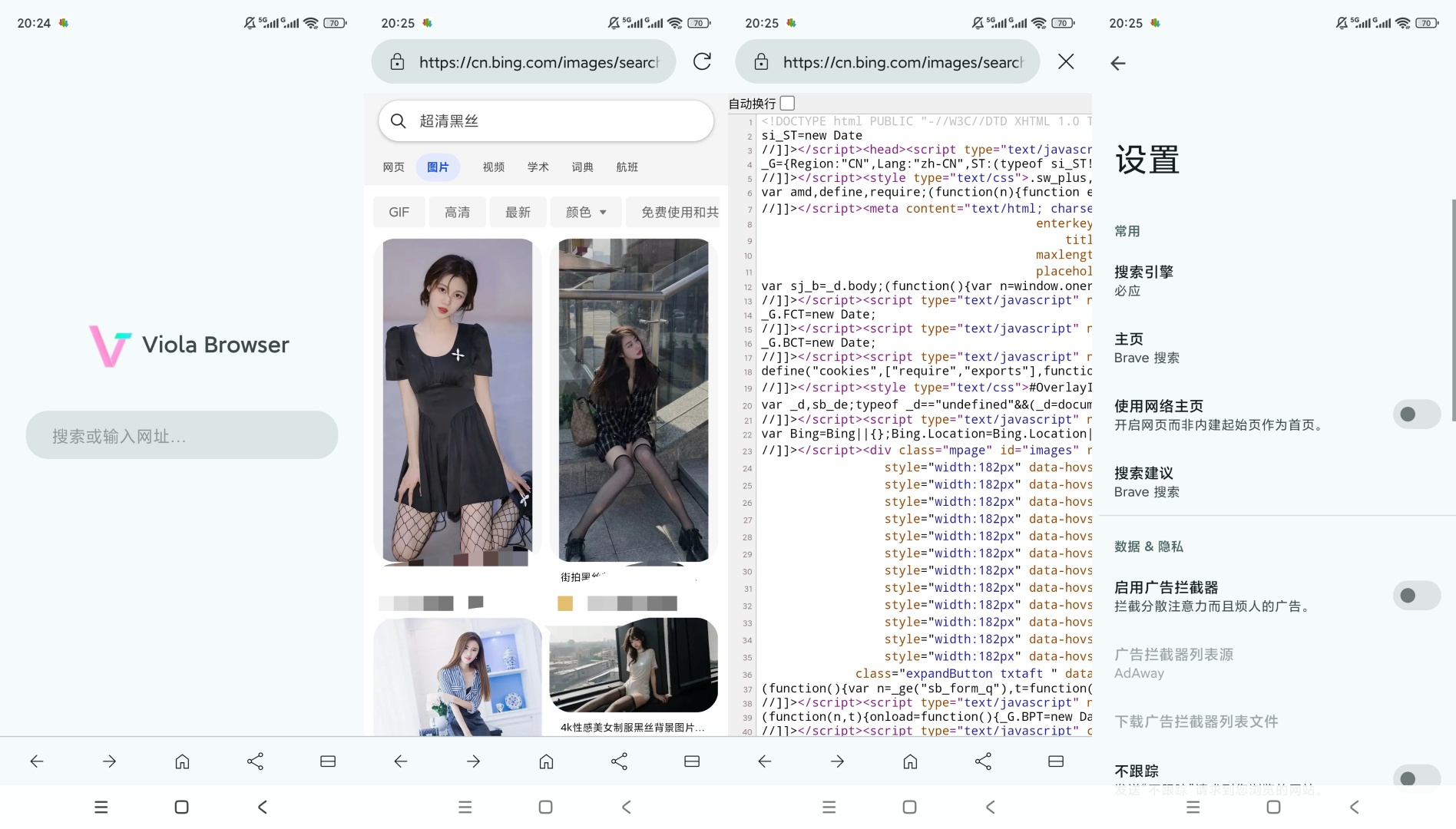Select the 图片 tab
1456x829 pixels.
438,167
